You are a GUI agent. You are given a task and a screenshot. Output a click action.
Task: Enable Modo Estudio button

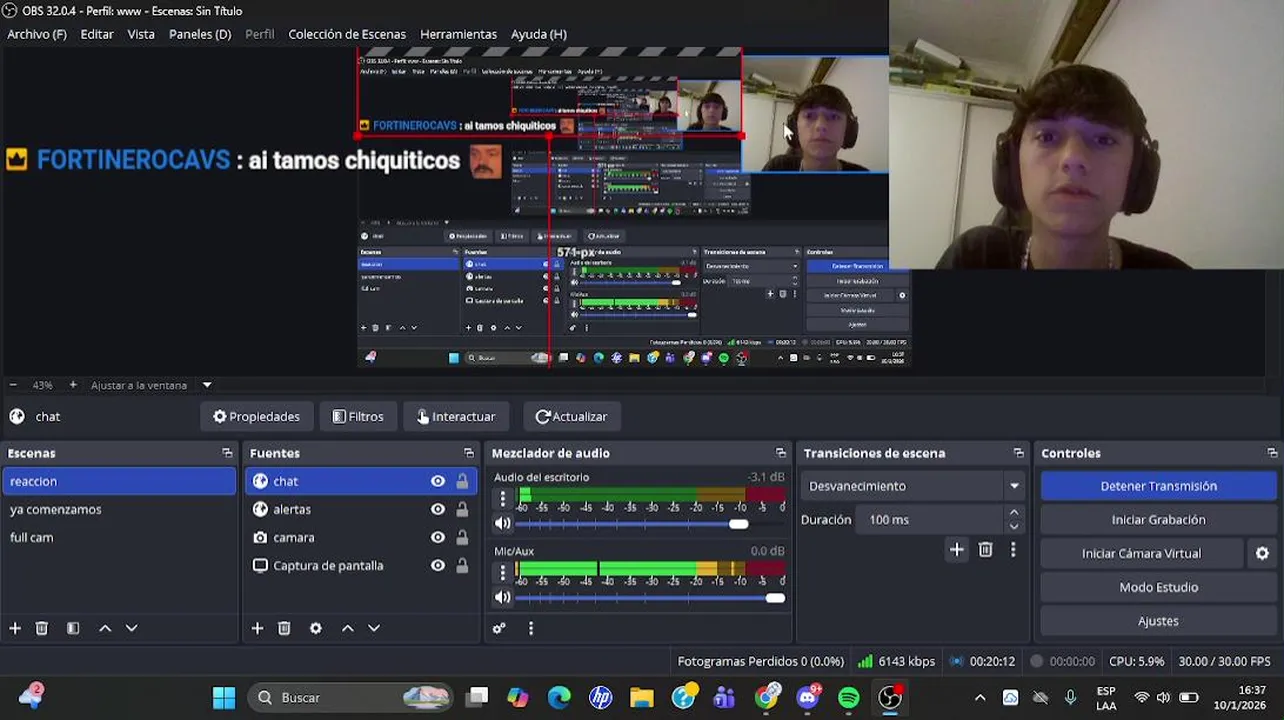[1158, 587]
